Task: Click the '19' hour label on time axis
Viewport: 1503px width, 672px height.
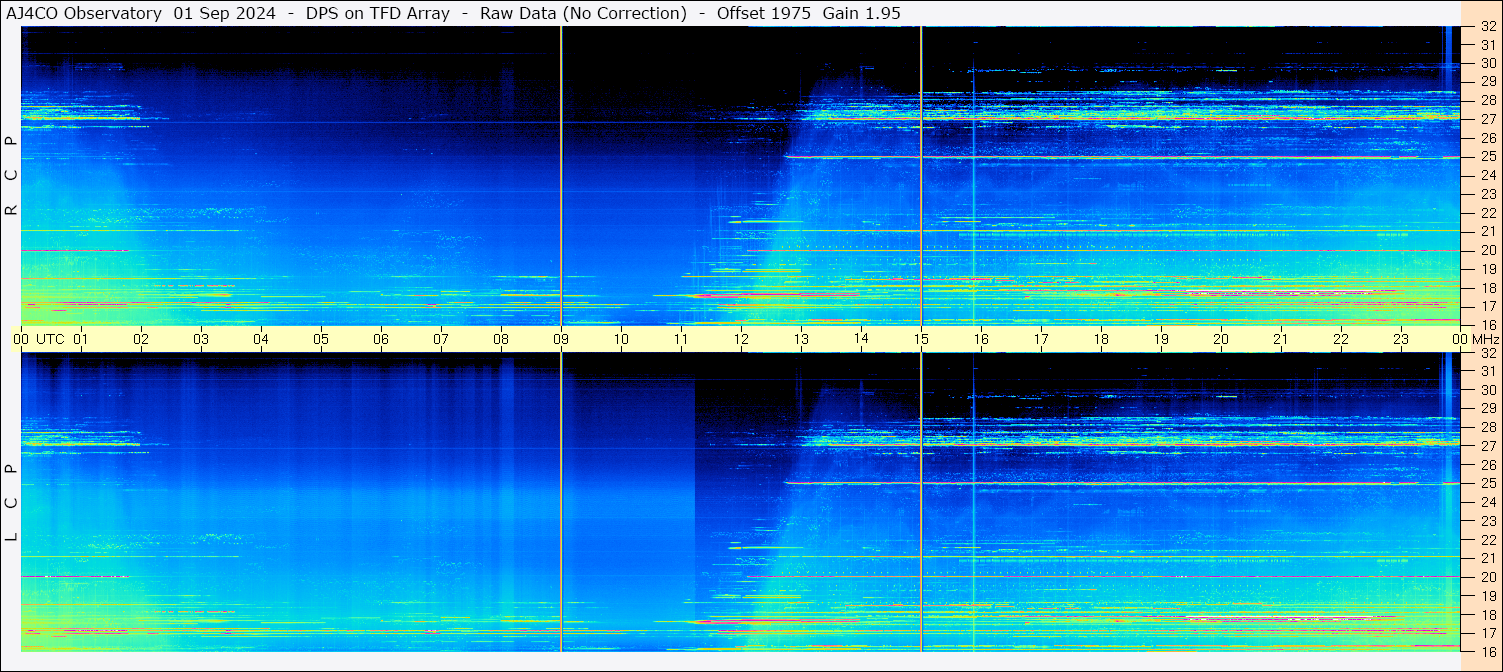Action: (1161, 339)
